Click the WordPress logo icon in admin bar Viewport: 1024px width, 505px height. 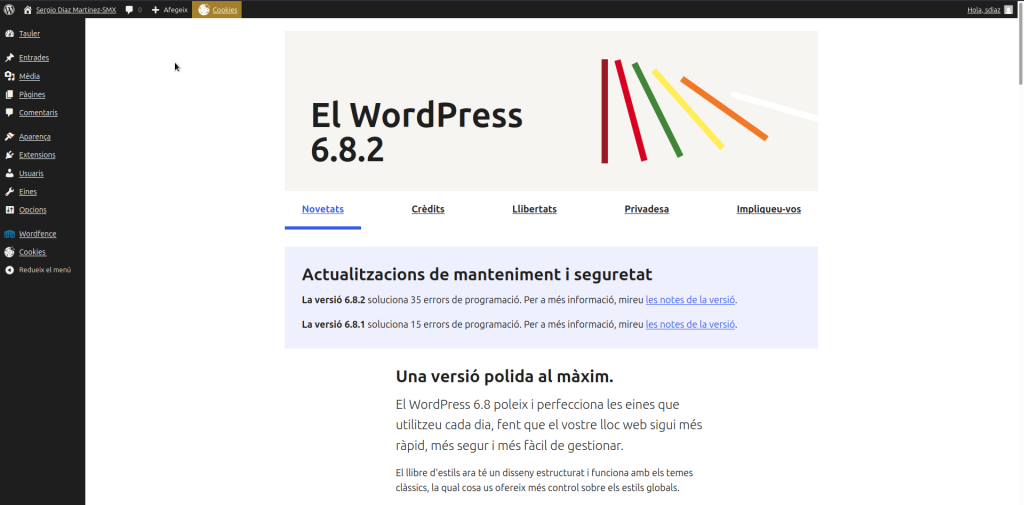(9, 9)
